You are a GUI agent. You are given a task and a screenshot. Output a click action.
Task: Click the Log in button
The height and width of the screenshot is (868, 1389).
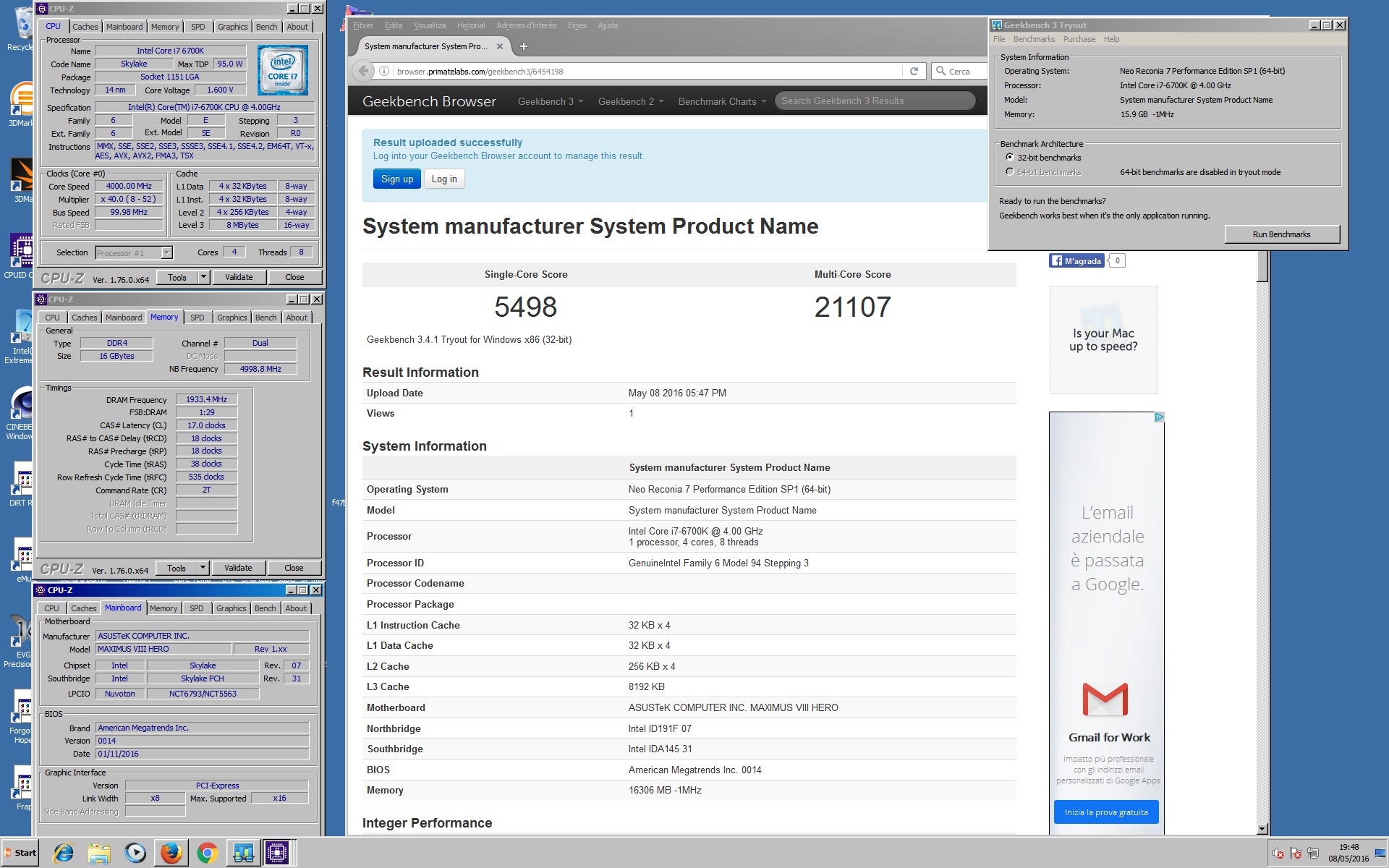click(444, 179)
